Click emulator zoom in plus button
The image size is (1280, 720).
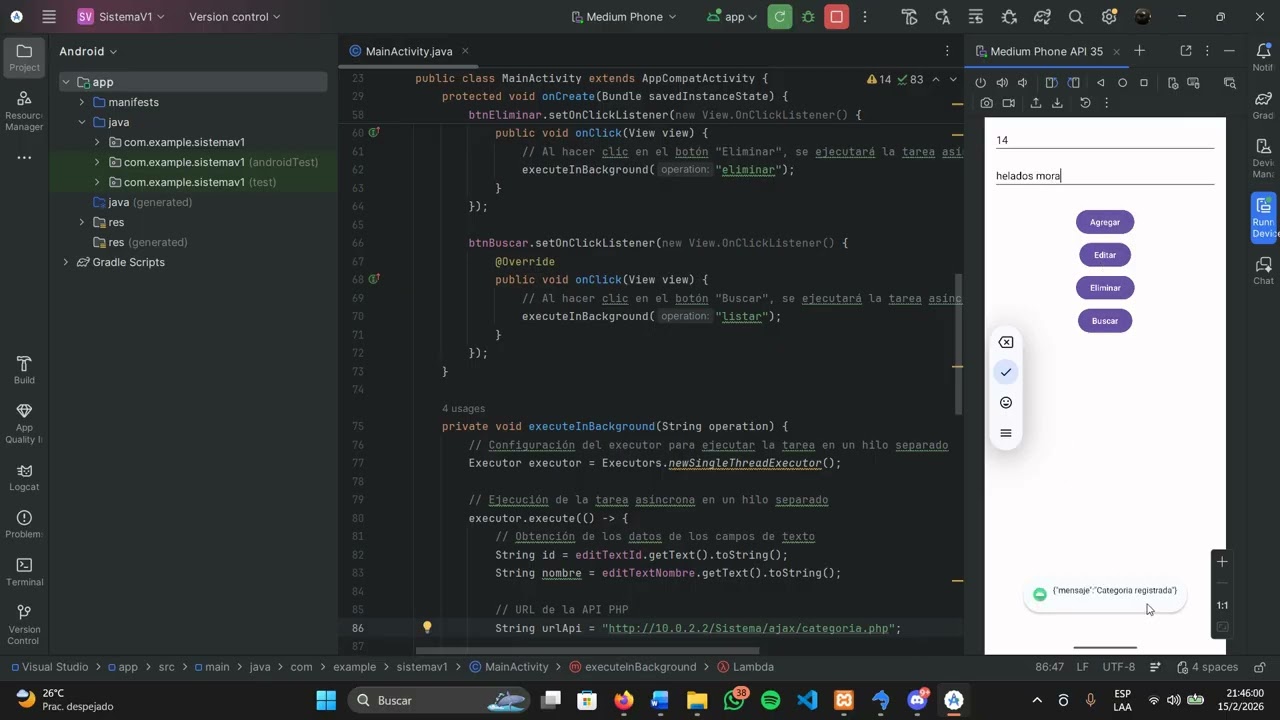pos(1222,561)
